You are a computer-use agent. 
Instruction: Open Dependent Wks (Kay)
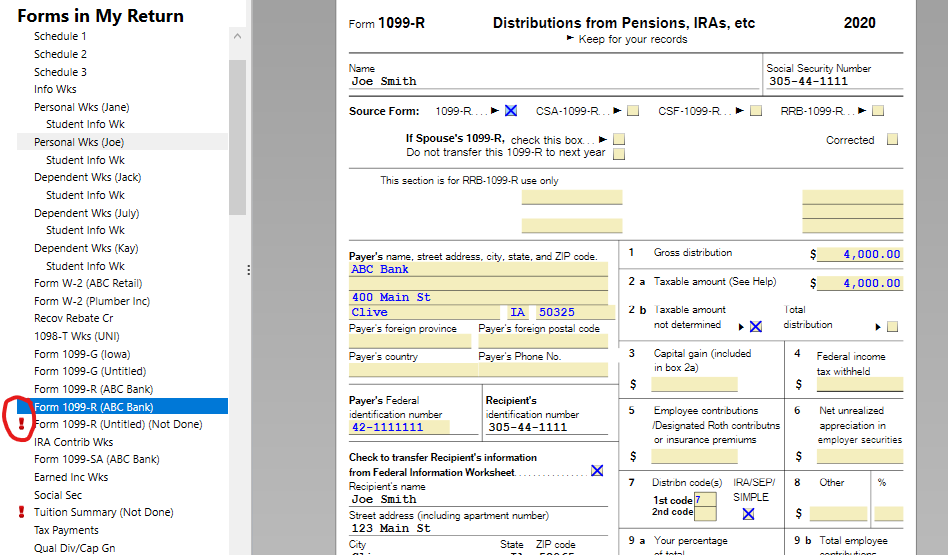(x=86, y=248)
